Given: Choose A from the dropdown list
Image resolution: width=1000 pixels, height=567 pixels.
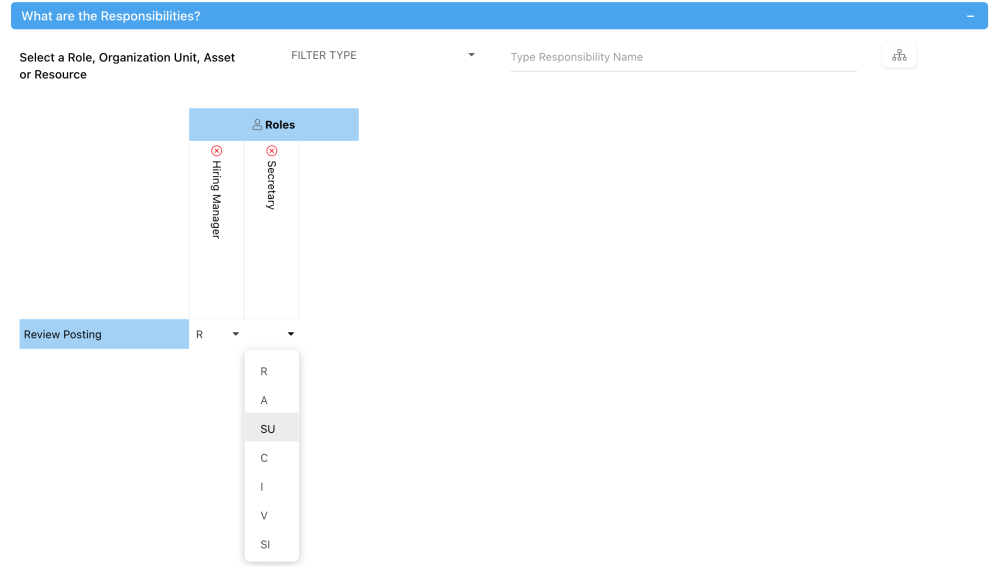Looking at the screenshot, I should point(272,400).
